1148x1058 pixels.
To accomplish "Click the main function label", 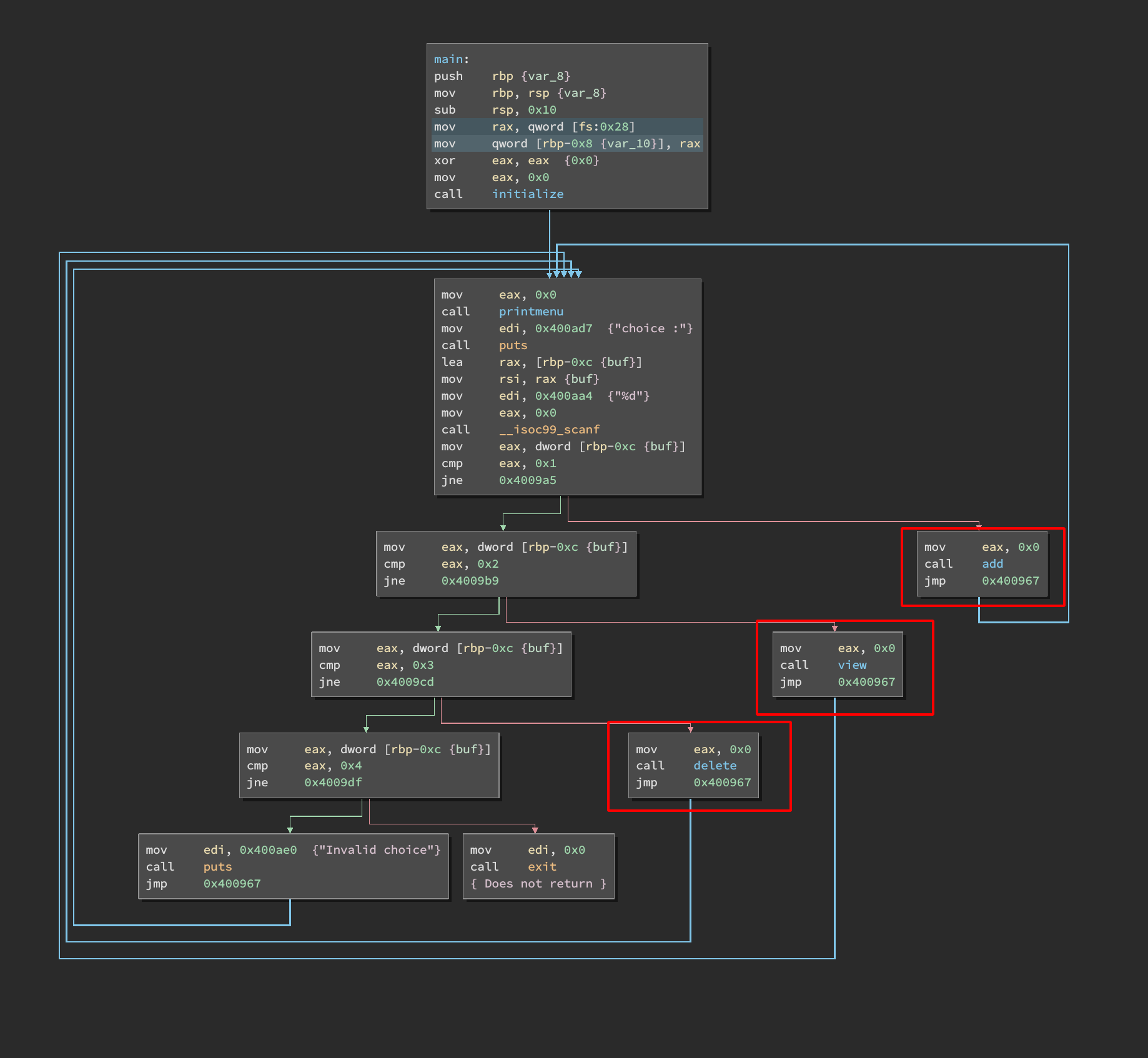I will coord(449,59).
